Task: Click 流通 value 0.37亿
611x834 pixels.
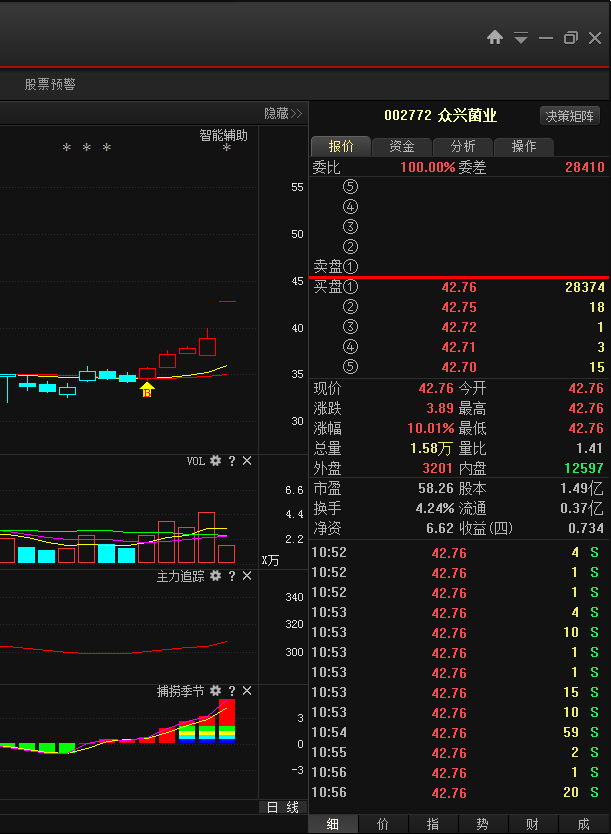Action: pos(582,508)
